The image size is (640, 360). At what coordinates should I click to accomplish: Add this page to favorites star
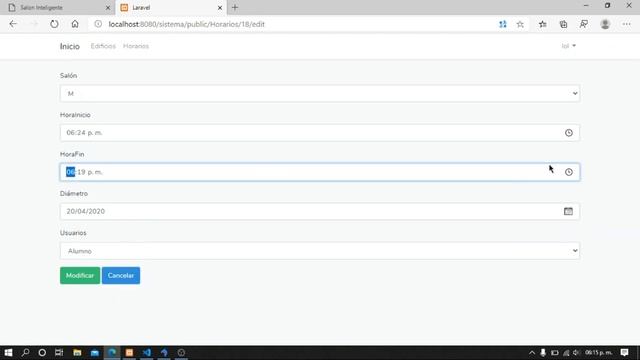pyautogui.click(x=520, y=24)
